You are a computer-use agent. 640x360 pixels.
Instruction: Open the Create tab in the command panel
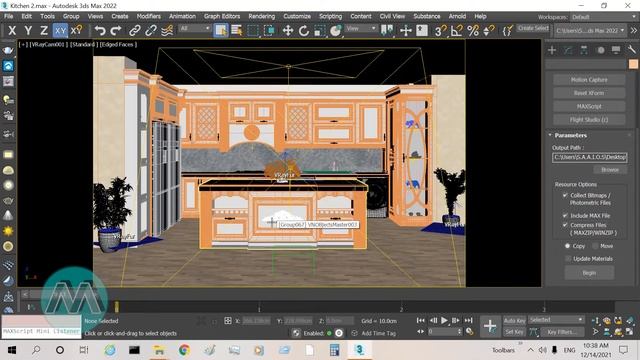[x=552, y=50]
